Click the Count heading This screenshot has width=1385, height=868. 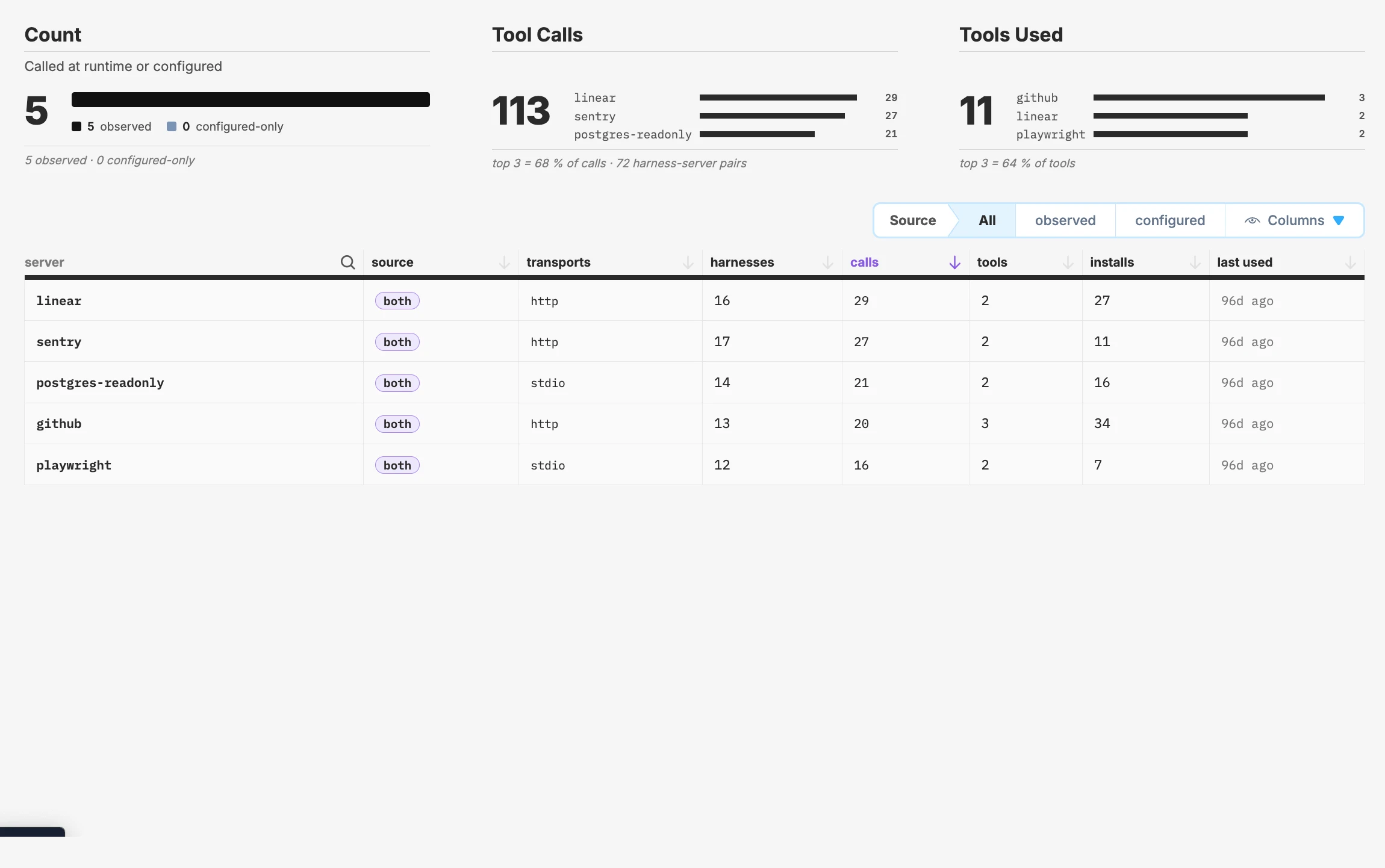pyautogui.click(x=52, y=35)
